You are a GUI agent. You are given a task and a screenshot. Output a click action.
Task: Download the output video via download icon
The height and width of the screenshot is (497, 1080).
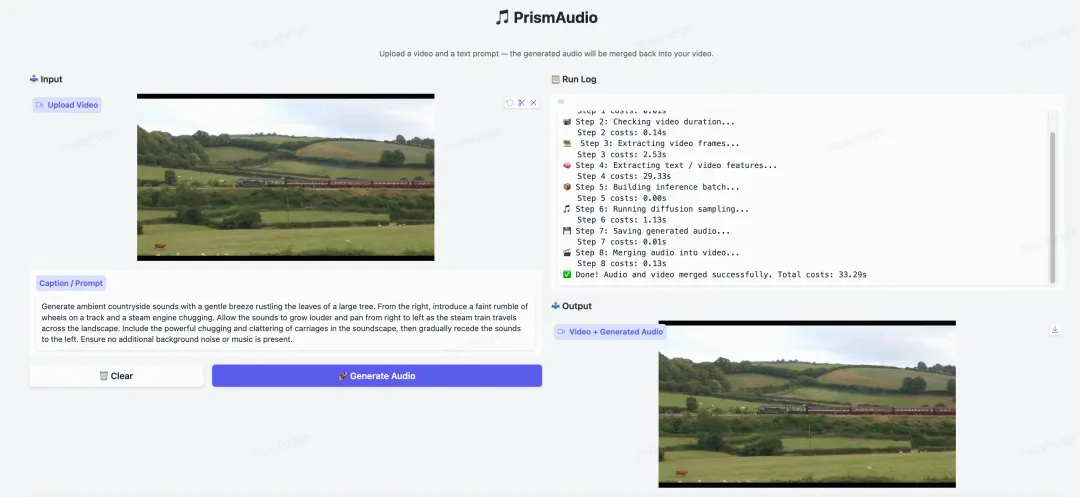click(1055, 330)
